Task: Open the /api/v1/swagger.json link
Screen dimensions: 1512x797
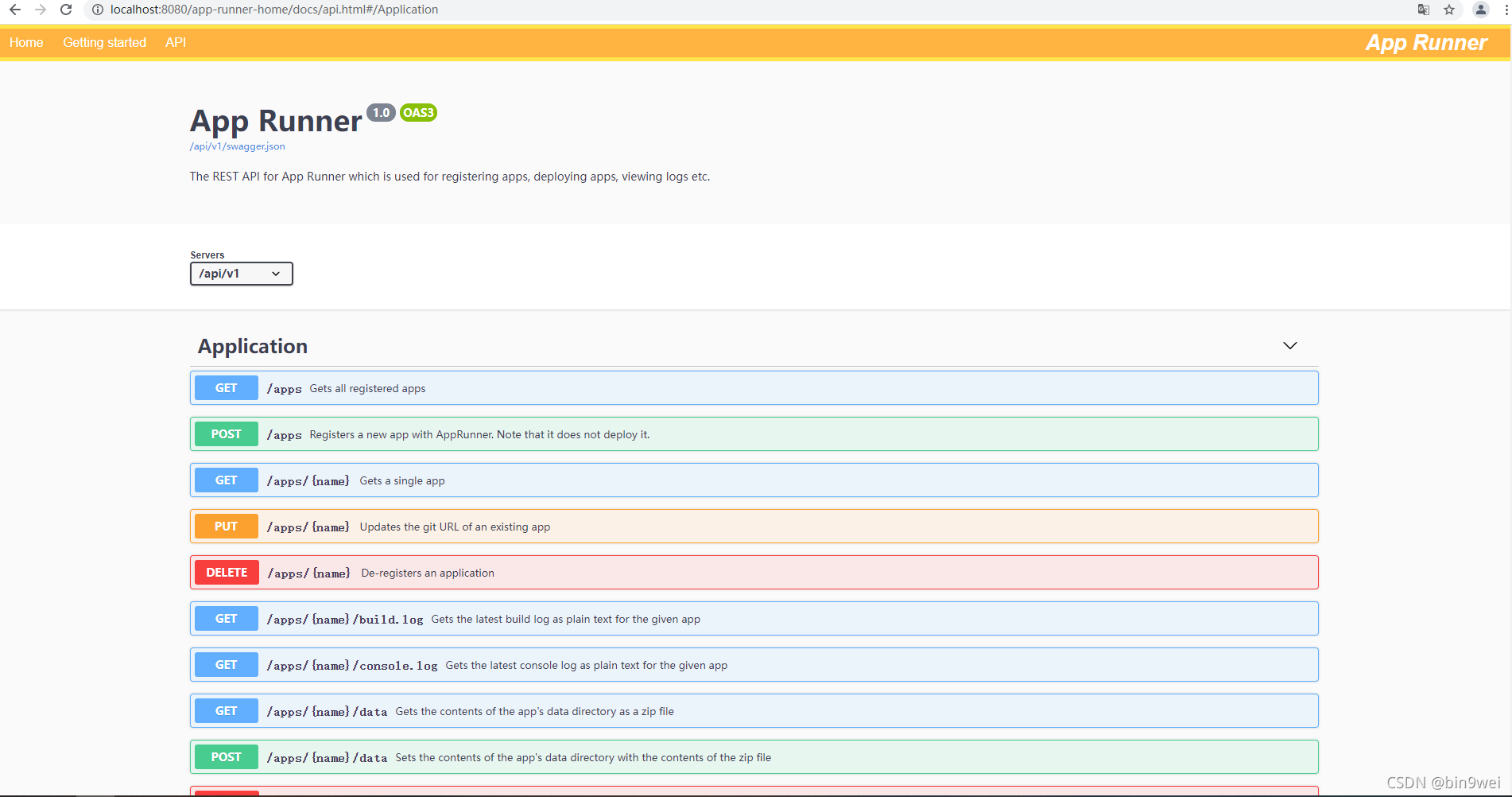Action: coord(237,146)
